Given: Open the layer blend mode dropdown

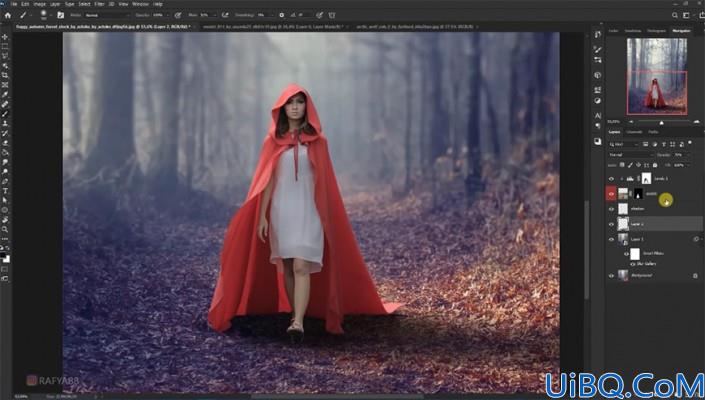Looking at the screenshot, I should [x=630, y=155].
